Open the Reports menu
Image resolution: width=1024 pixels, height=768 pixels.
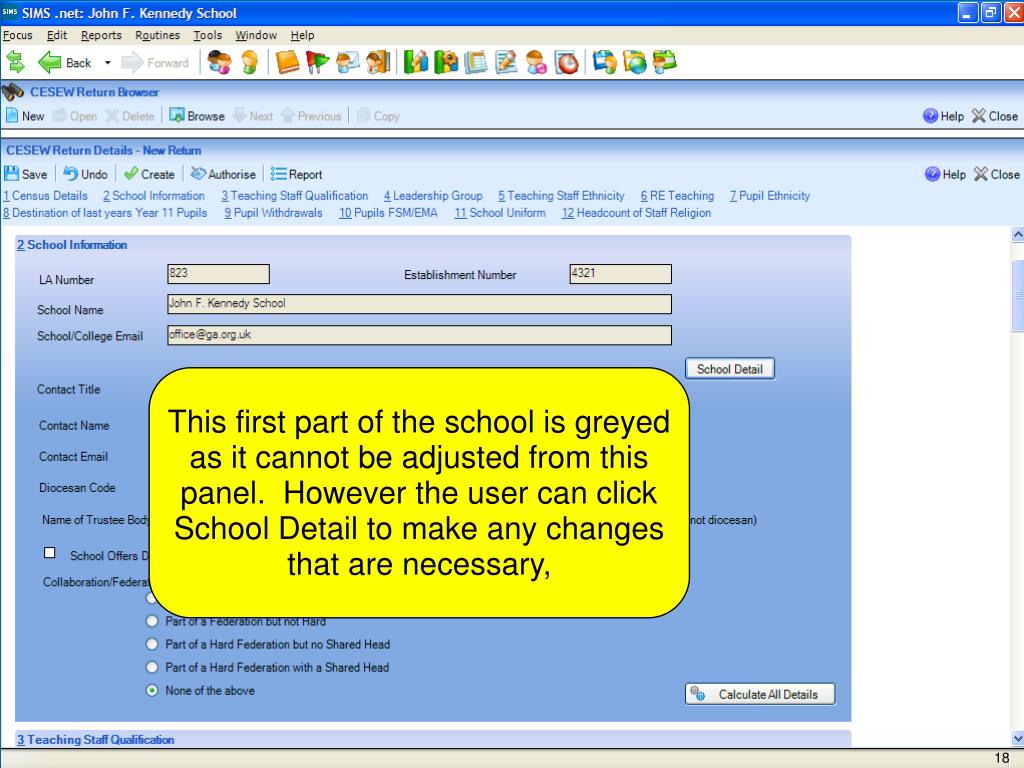pyautogui.click(x=101, y=35)
